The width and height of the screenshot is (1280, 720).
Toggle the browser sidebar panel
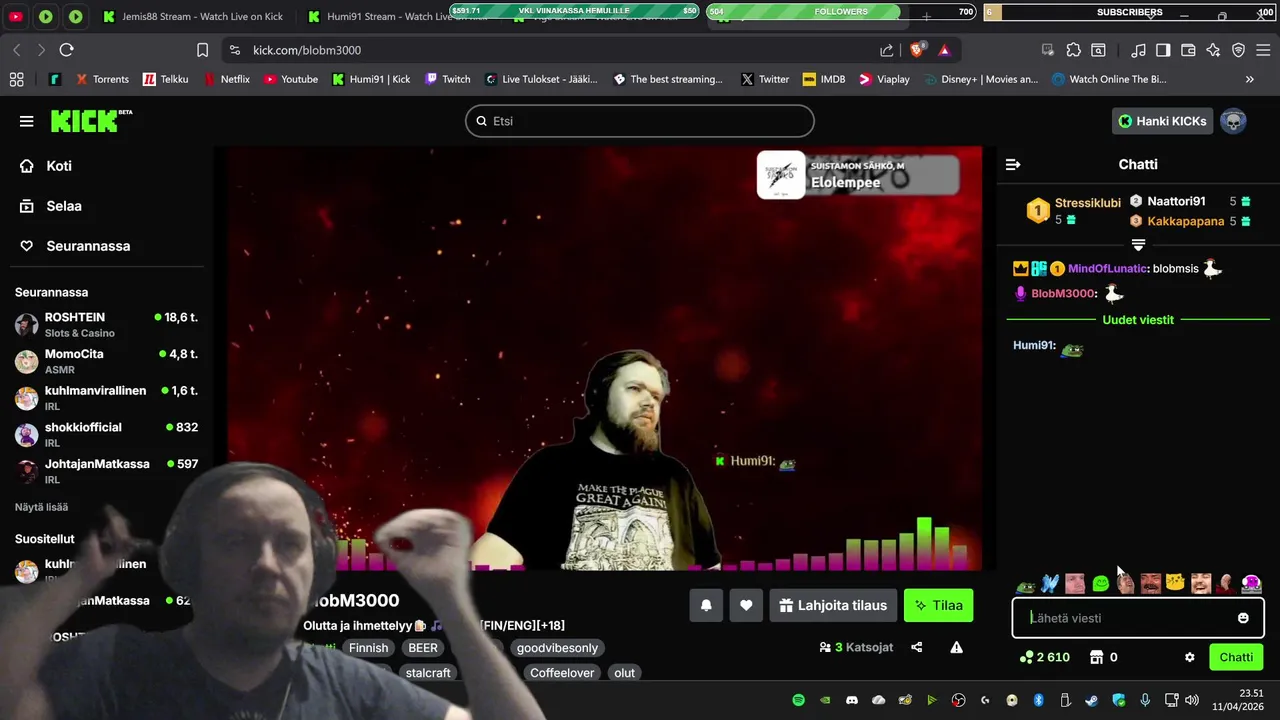(x=1163, y=50)
